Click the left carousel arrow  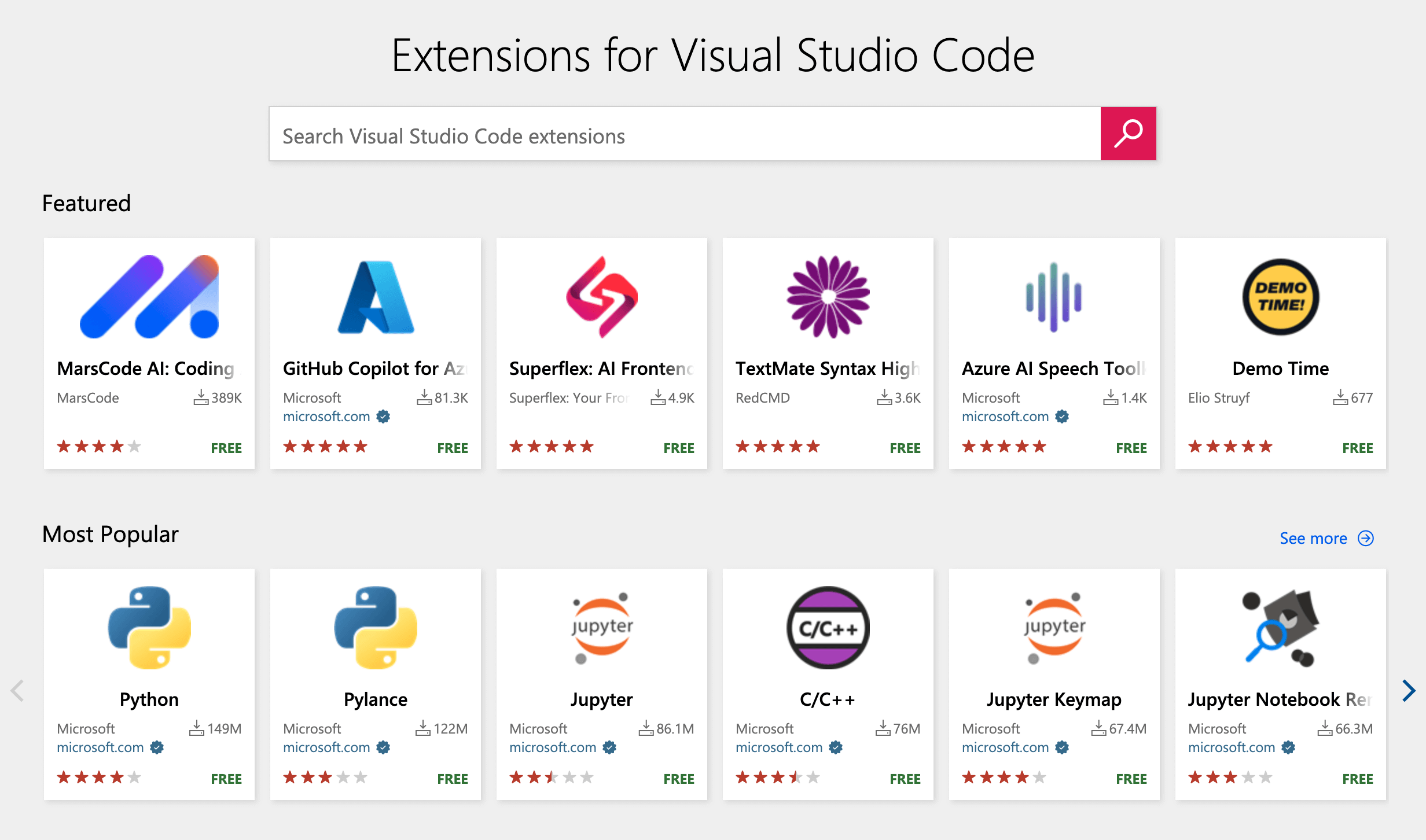pyautogui.click(x=17, y=690)
